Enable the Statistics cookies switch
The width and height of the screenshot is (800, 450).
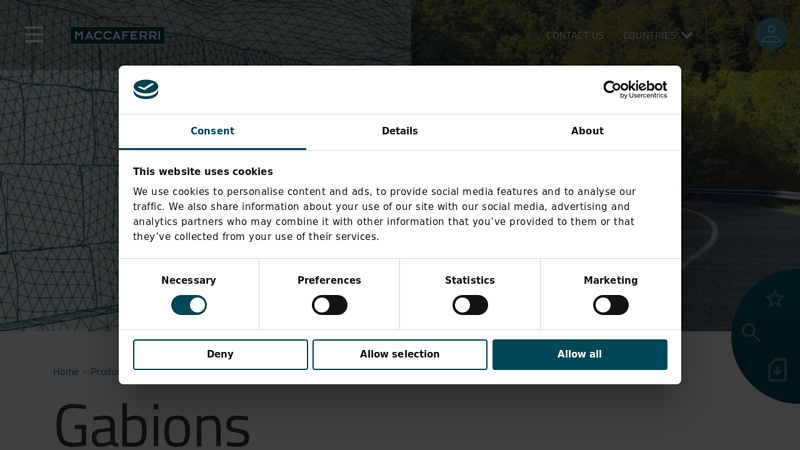470,305
